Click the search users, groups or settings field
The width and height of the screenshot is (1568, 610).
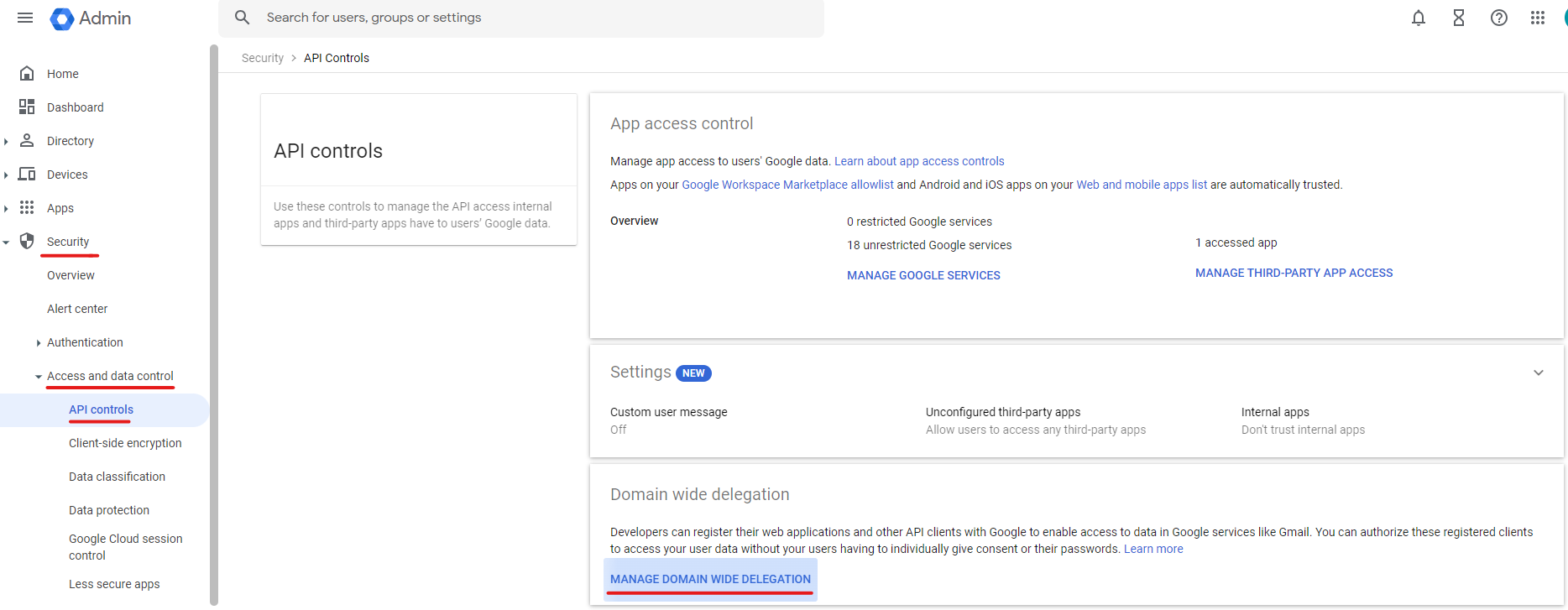click(x=520, y=18)
